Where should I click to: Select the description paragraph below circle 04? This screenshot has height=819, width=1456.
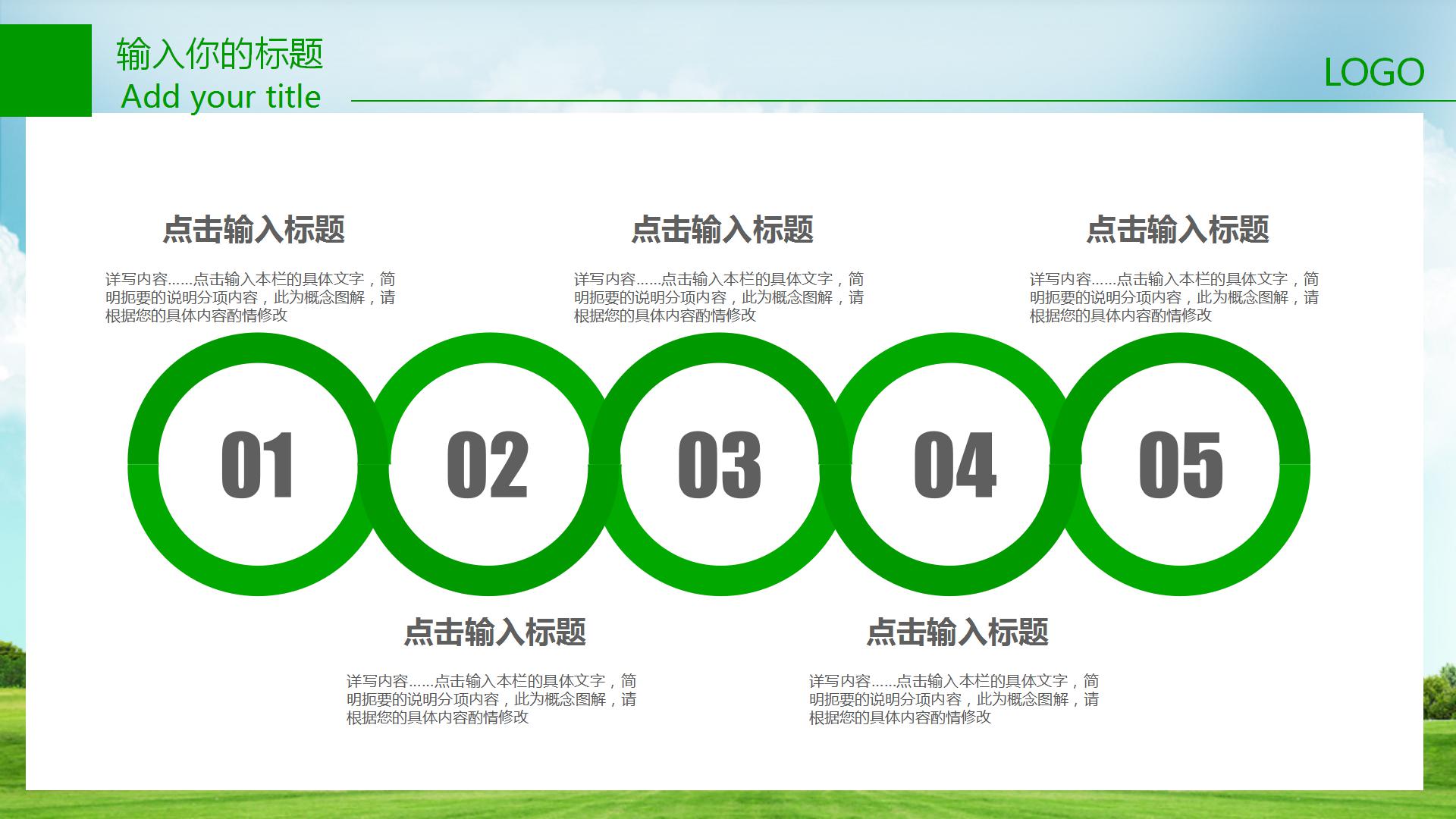(954, 699)
